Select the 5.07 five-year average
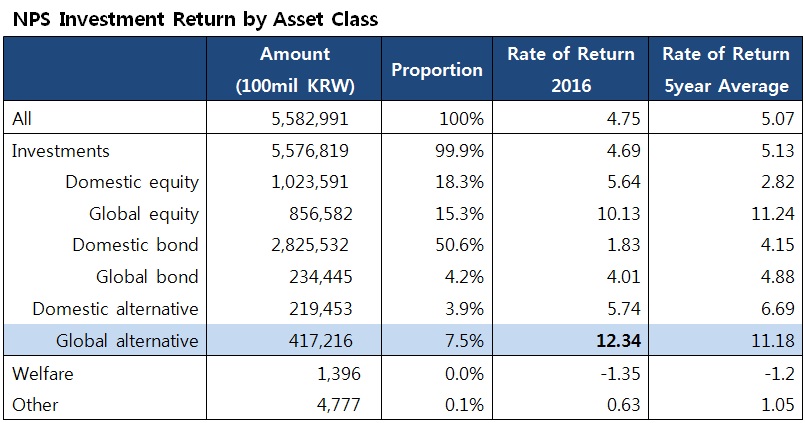 777,119
